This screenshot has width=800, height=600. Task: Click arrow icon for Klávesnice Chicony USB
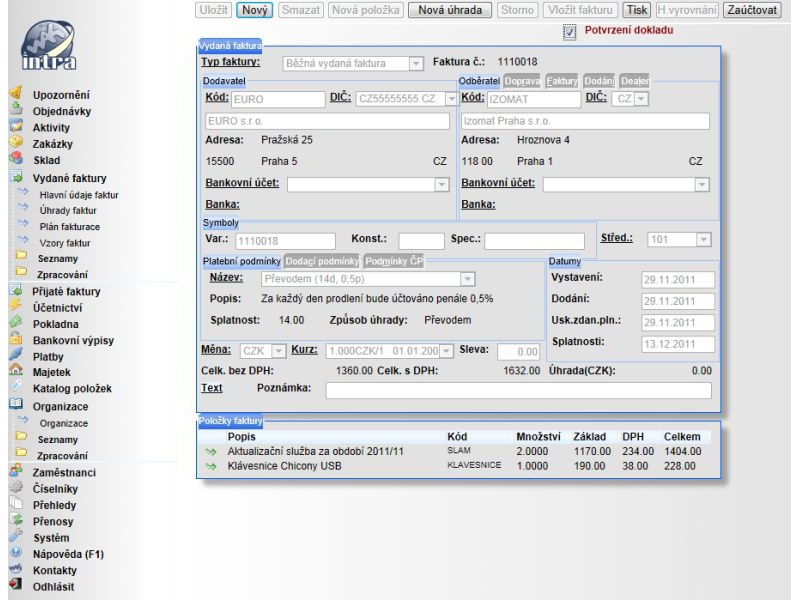point(211,466)
